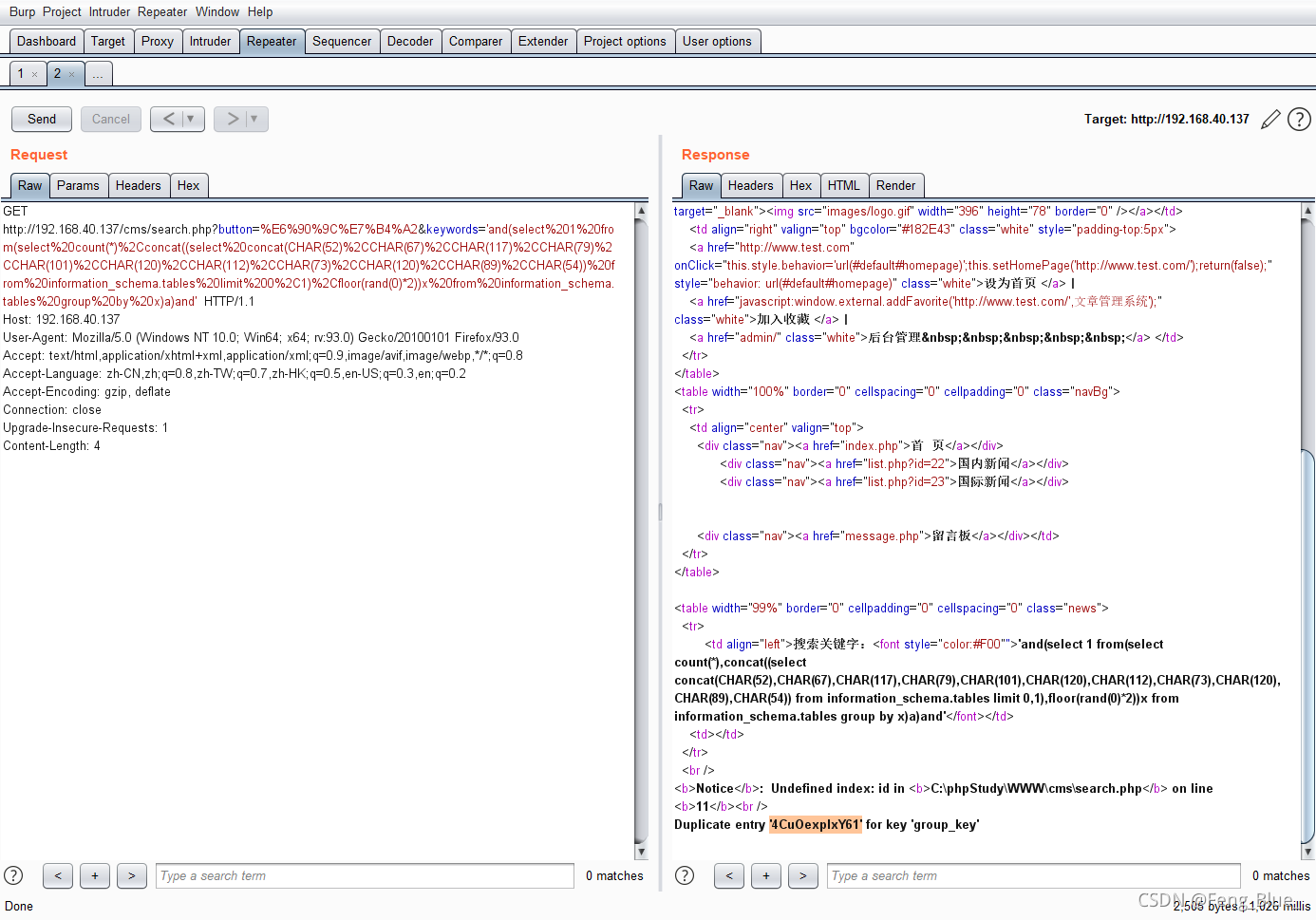Open the Help menu

click(x=260, y=11)
